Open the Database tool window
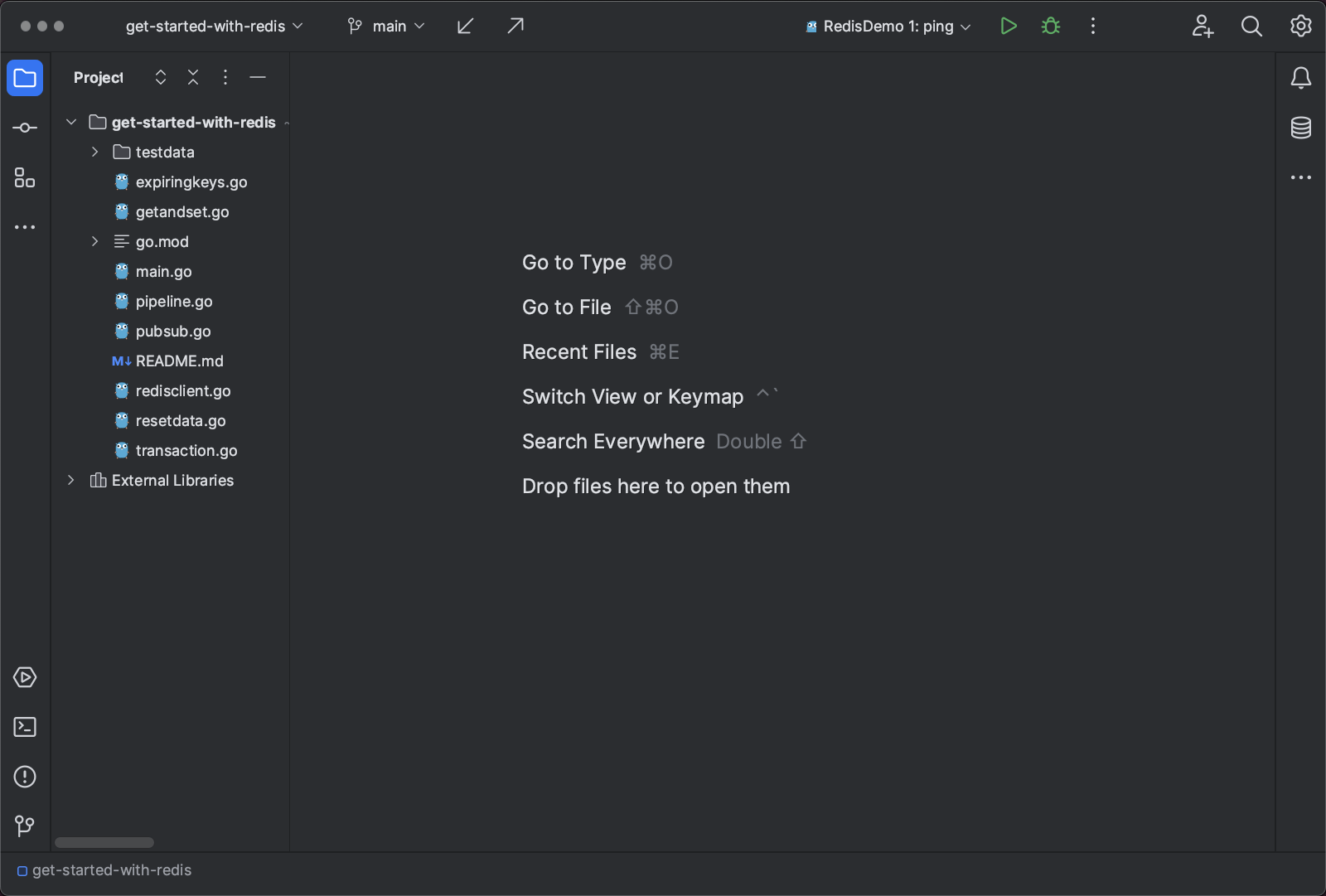 pos(1300,128)
